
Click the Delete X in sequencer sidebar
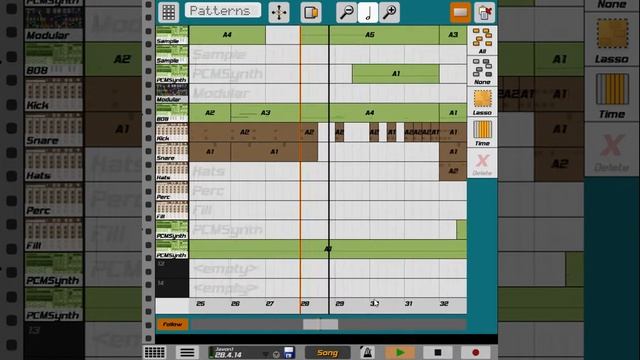[482, 163]
